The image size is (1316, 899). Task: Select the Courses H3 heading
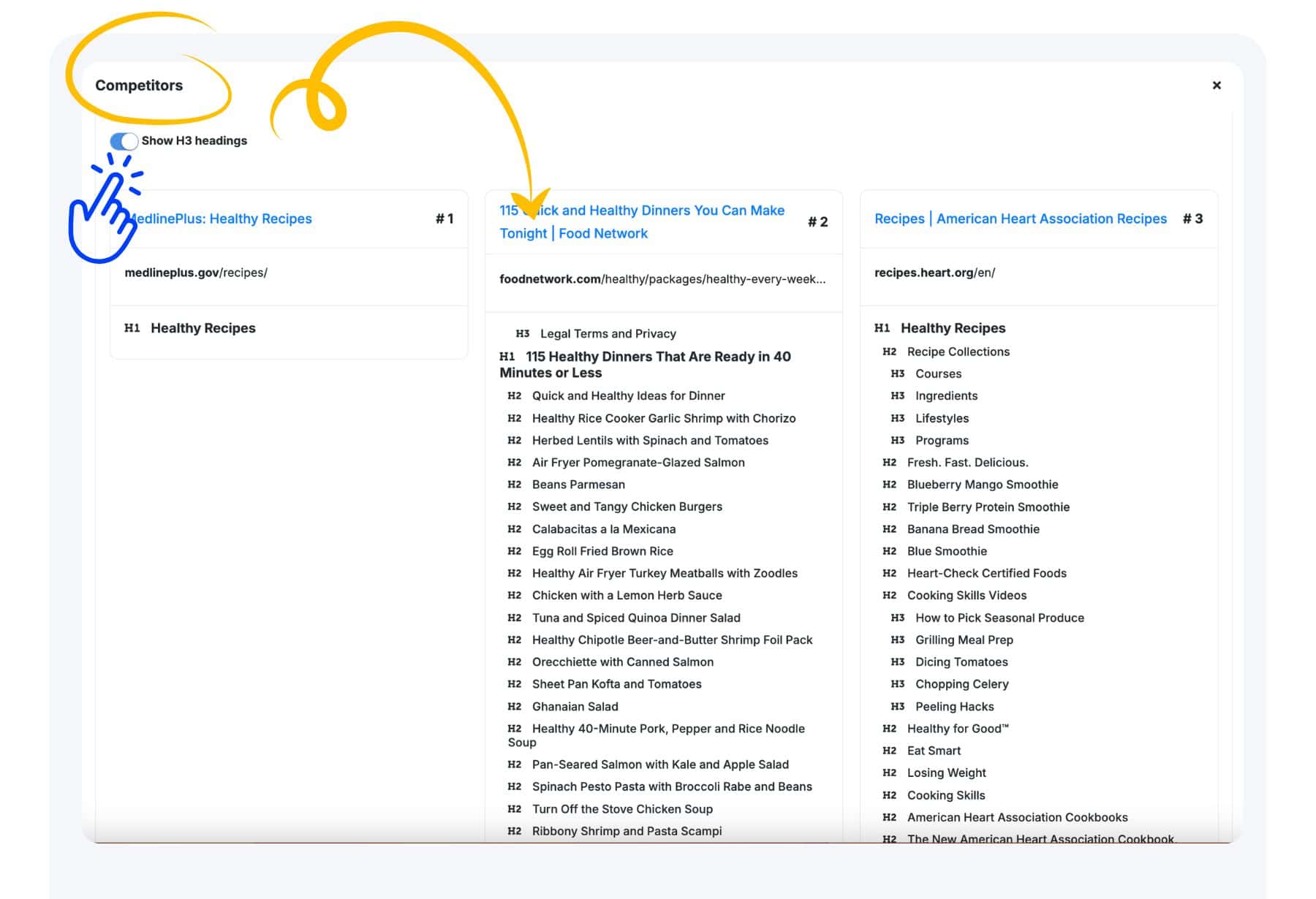(938, 373)
